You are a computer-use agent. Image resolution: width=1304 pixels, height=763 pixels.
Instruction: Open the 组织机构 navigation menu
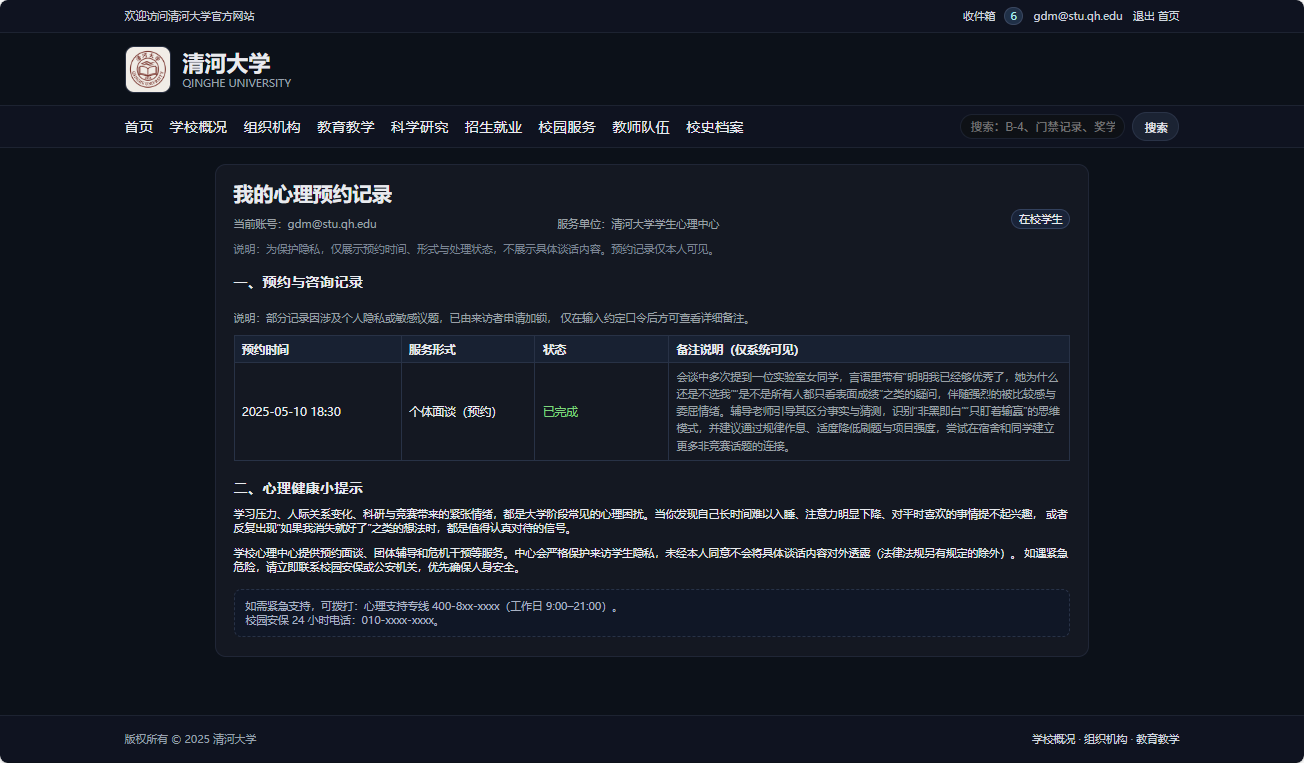pos(269,127)
